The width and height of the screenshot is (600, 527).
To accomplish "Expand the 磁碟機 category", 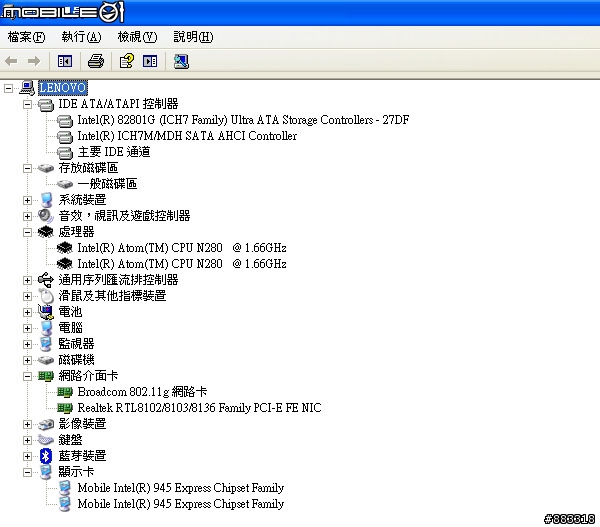I will click(x=27, y=361).
